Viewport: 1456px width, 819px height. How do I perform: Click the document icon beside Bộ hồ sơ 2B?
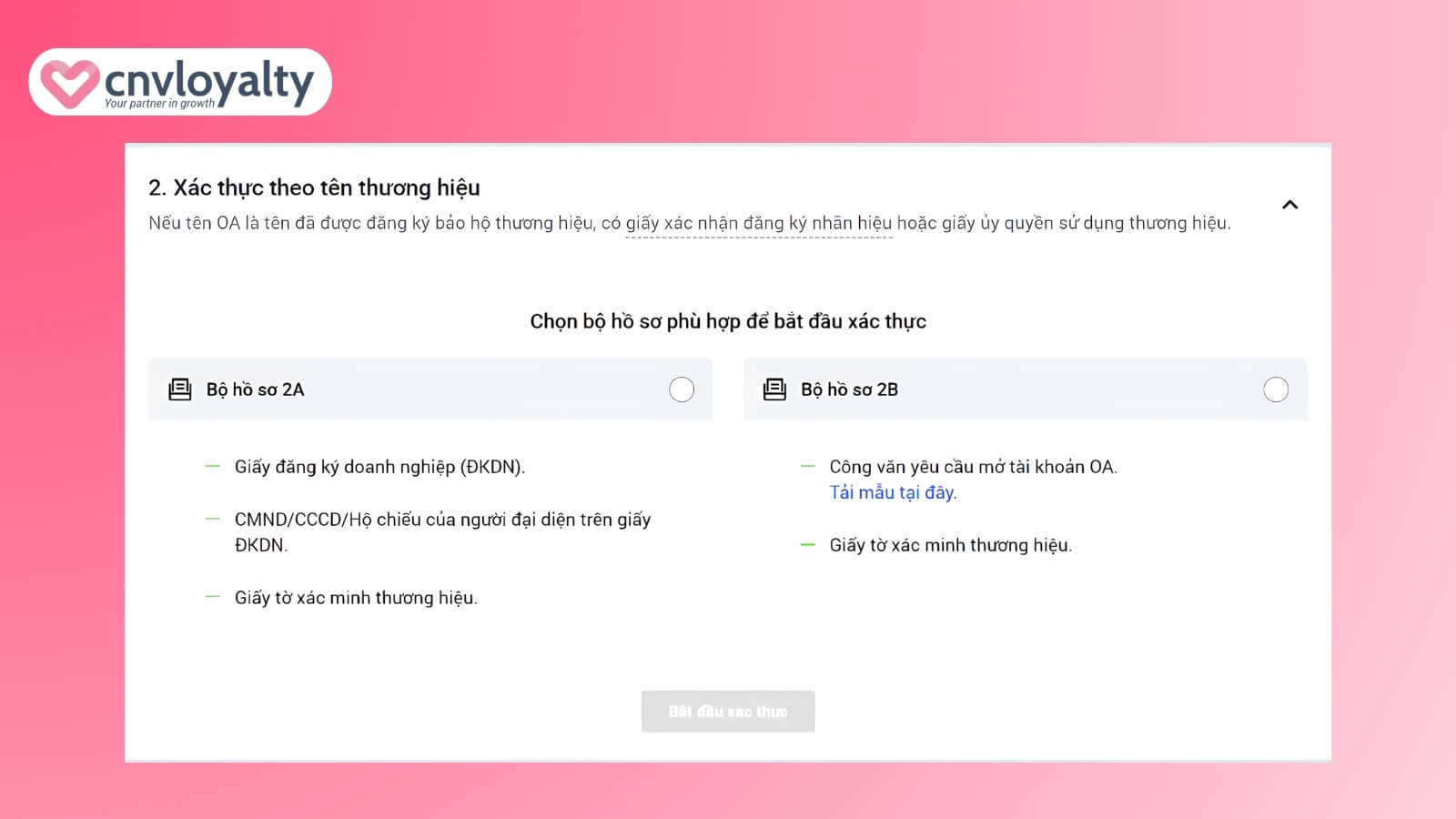pos(774,389)
